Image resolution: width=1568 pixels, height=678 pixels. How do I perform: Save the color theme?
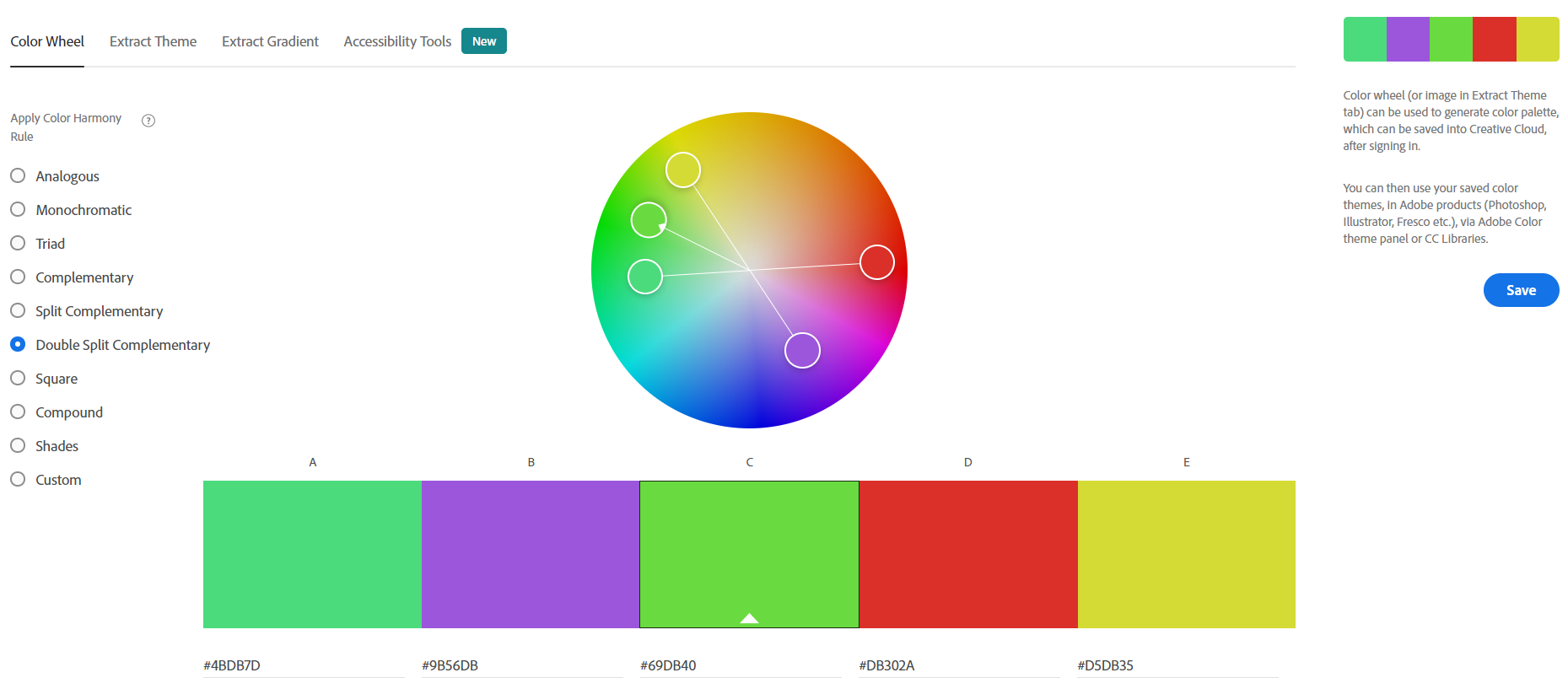point(1521,290)
